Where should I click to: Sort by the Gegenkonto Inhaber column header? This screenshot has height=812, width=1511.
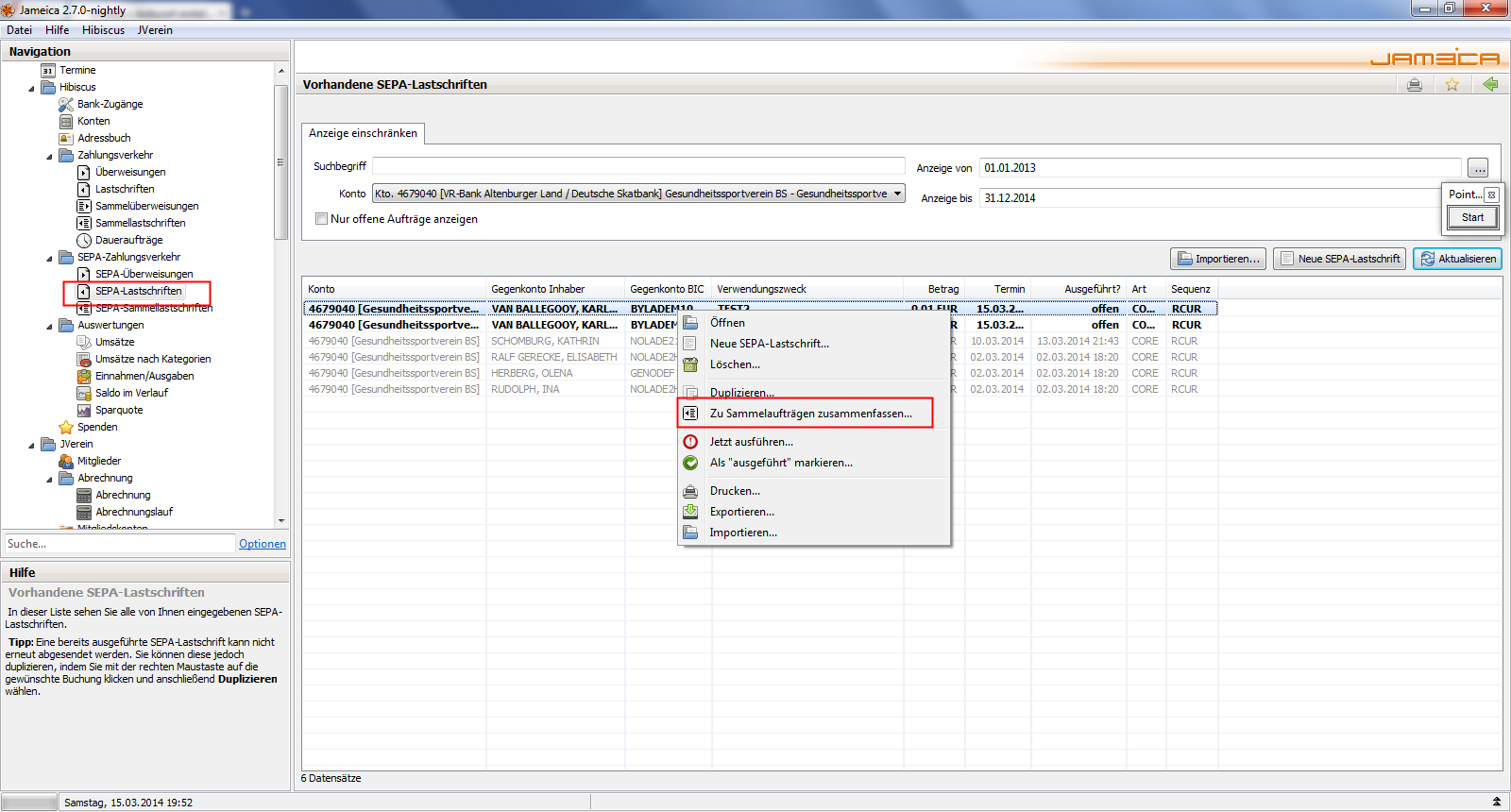coord(555,289)
